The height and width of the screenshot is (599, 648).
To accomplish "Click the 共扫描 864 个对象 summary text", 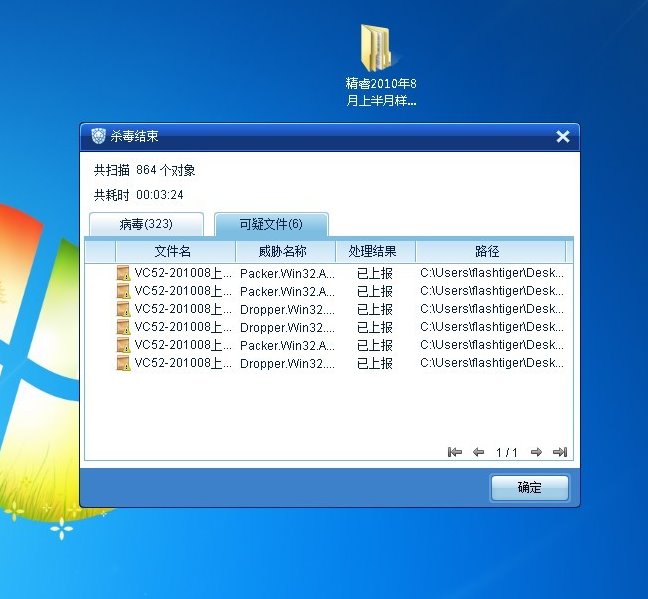I will (145, 170).
